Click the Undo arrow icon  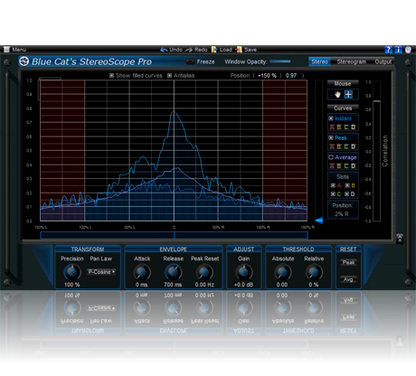point(164,50)
